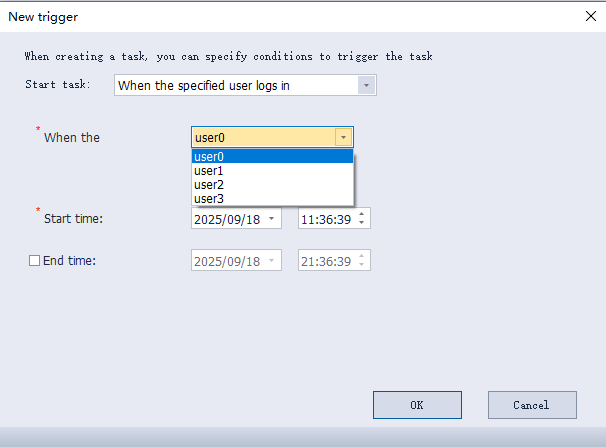This screenshot has width=606, height=447.
Task: Decrease Start time with down arrow
Action: (x=362, y=223)
